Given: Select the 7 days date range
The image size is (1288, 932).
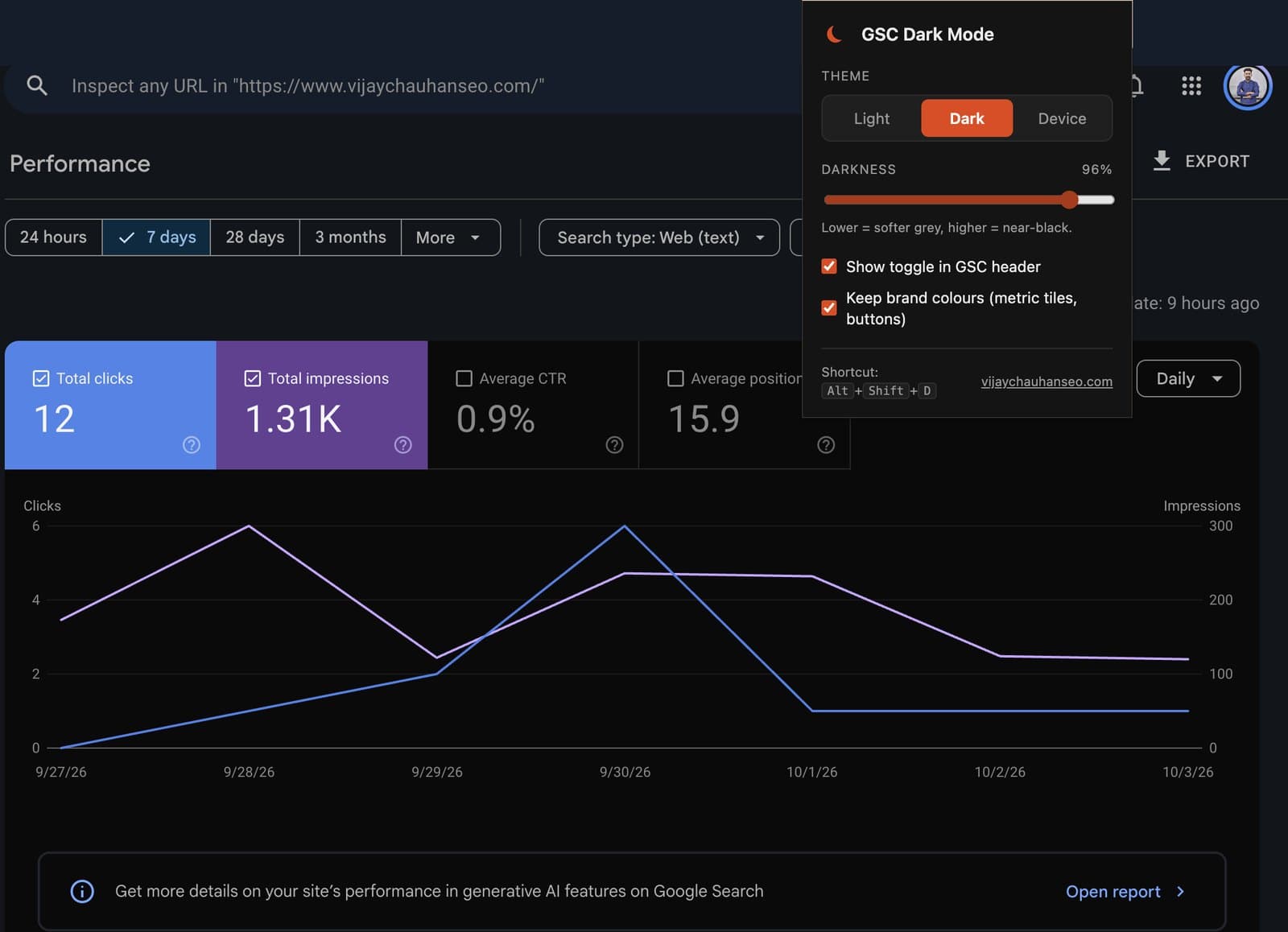Looking at the screenshot, I should (x=156, y=237).
